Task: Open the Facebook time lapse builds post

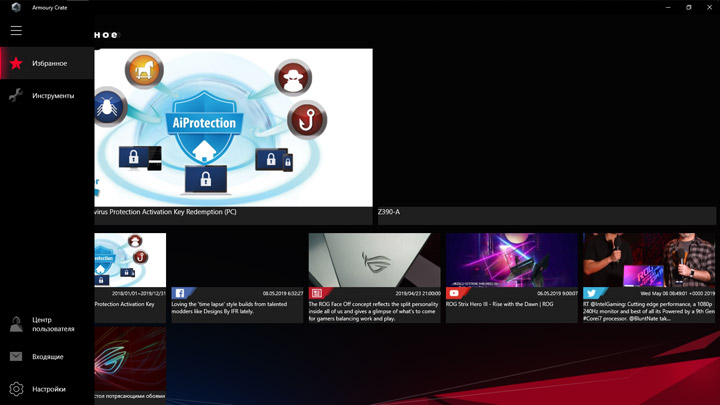Action: point(229,308)
